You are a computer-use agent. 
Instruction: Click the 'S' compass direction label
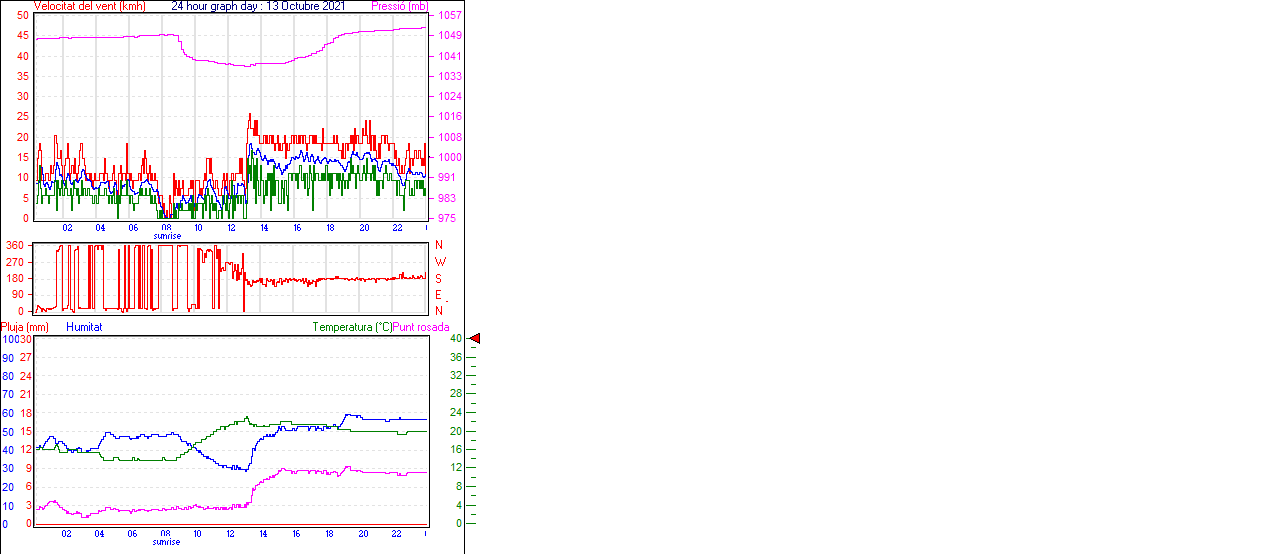(x=438, y=278)
